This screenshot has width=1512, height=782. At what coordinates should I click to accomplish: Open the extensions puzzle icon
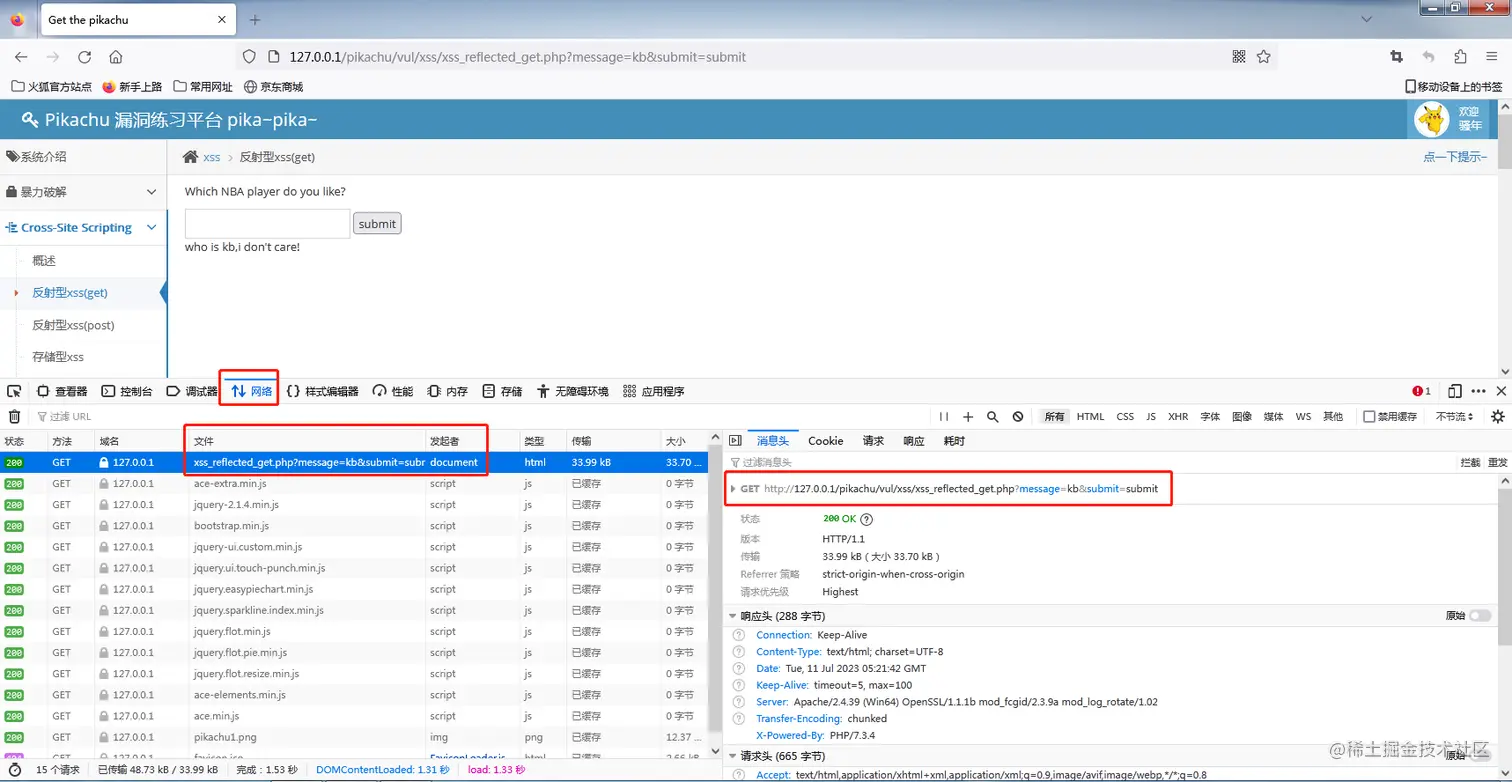1460,57
